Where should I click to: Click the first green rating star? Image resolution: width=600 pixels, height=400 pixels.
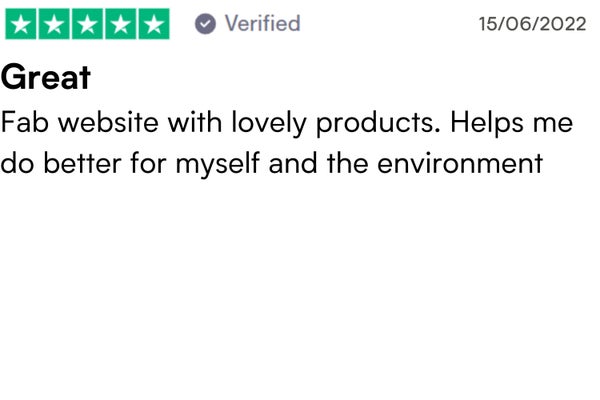pyautogui.click(x=21, y=24)
